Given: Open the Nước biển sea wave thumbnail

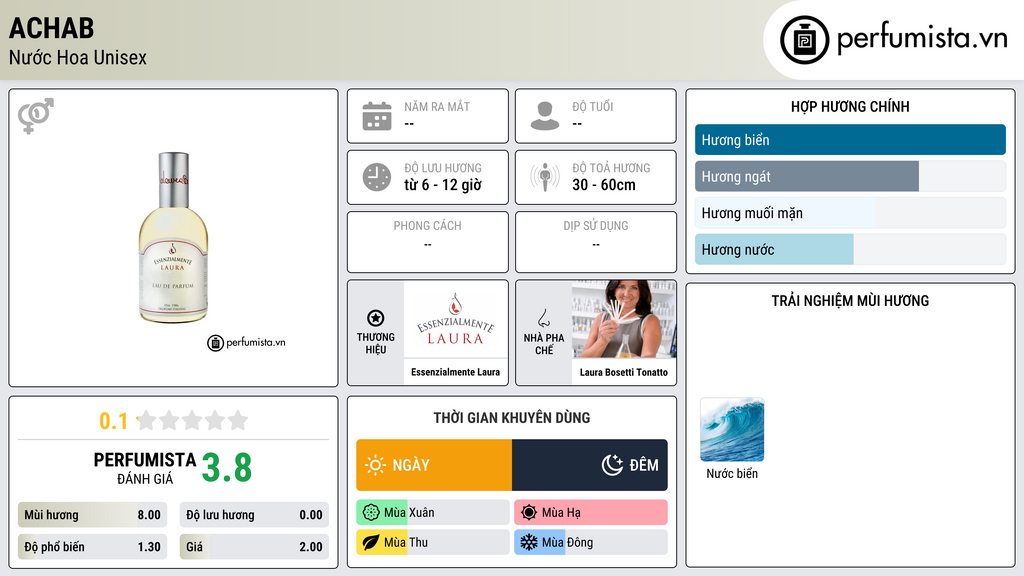Looking at the screenshot, I should 732,430.
